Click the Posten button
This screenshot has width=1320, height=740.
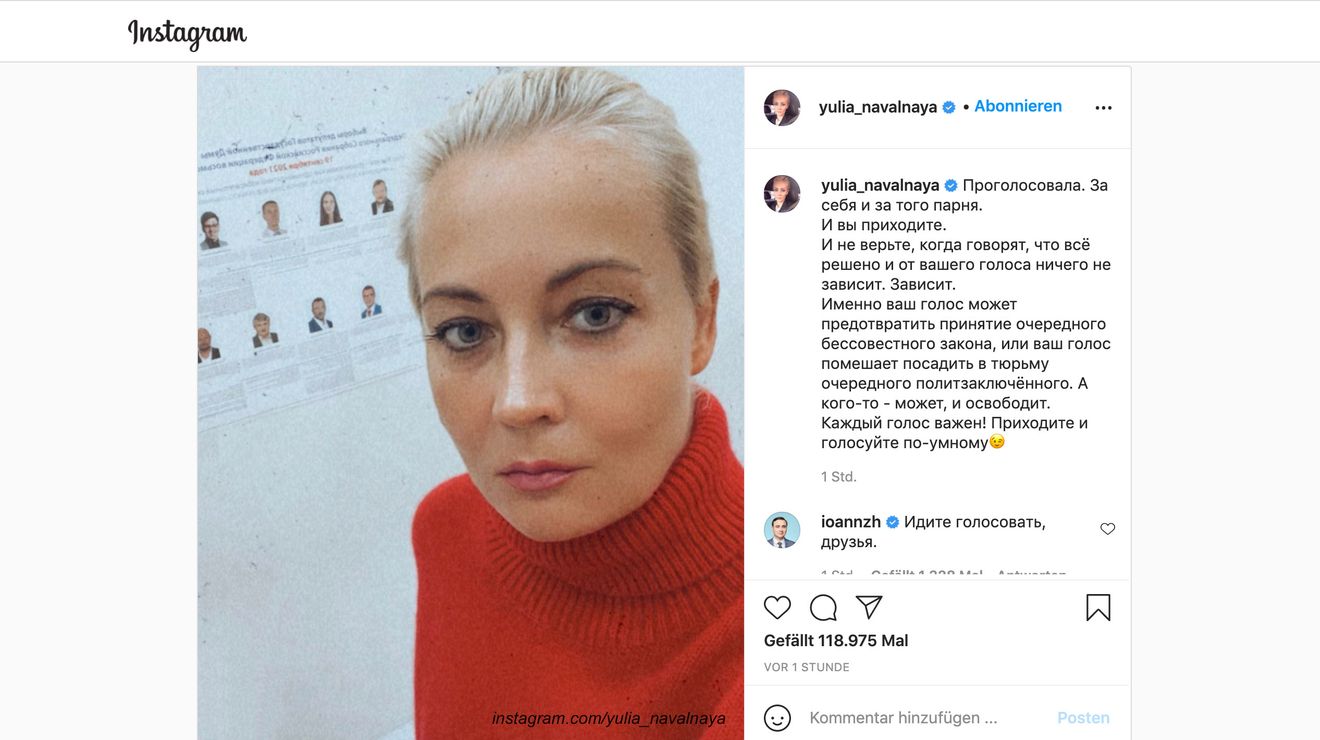click(1083, 718)
